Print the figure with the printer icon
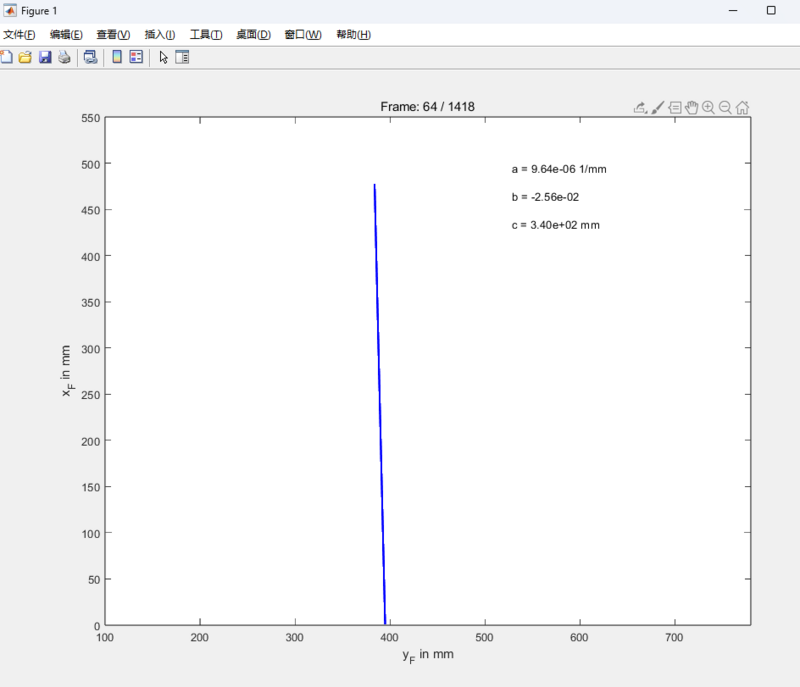 [x=64, y=58]
